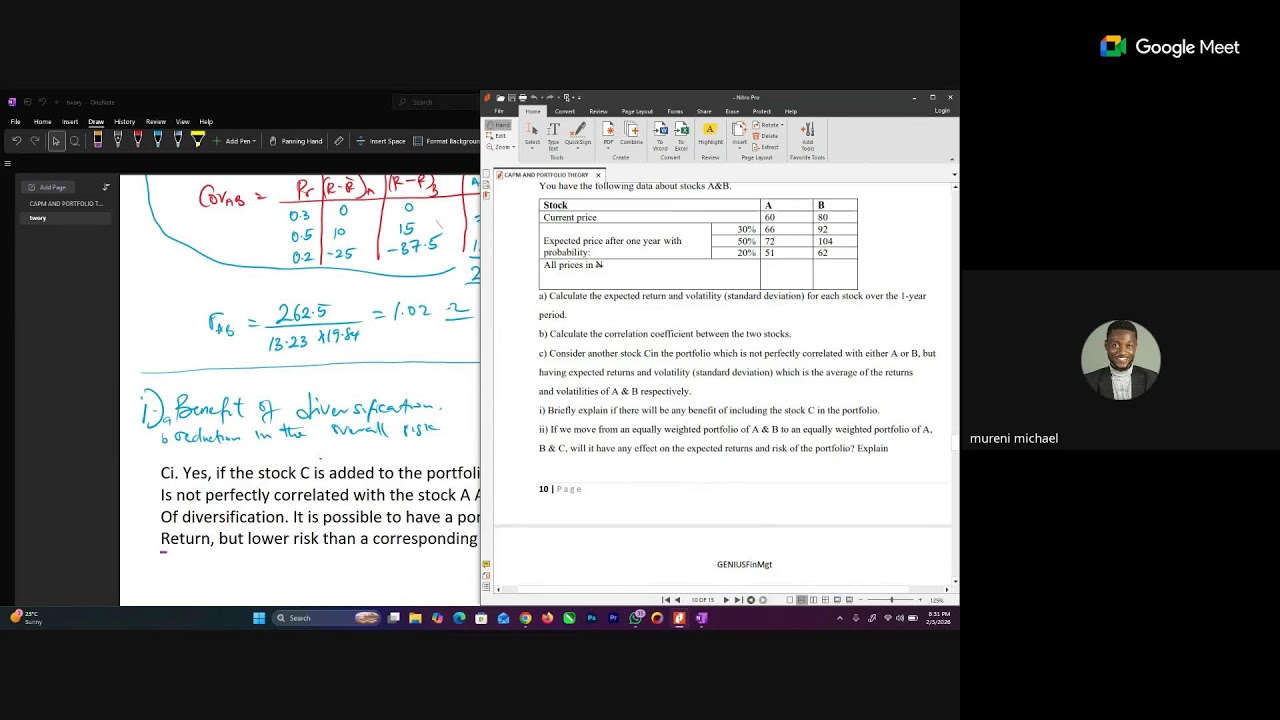The image size is (1280, 720).
Task: Pick the Lasso Select tool in OneNote
Action: pyautogui.click(x=75, y=141)
